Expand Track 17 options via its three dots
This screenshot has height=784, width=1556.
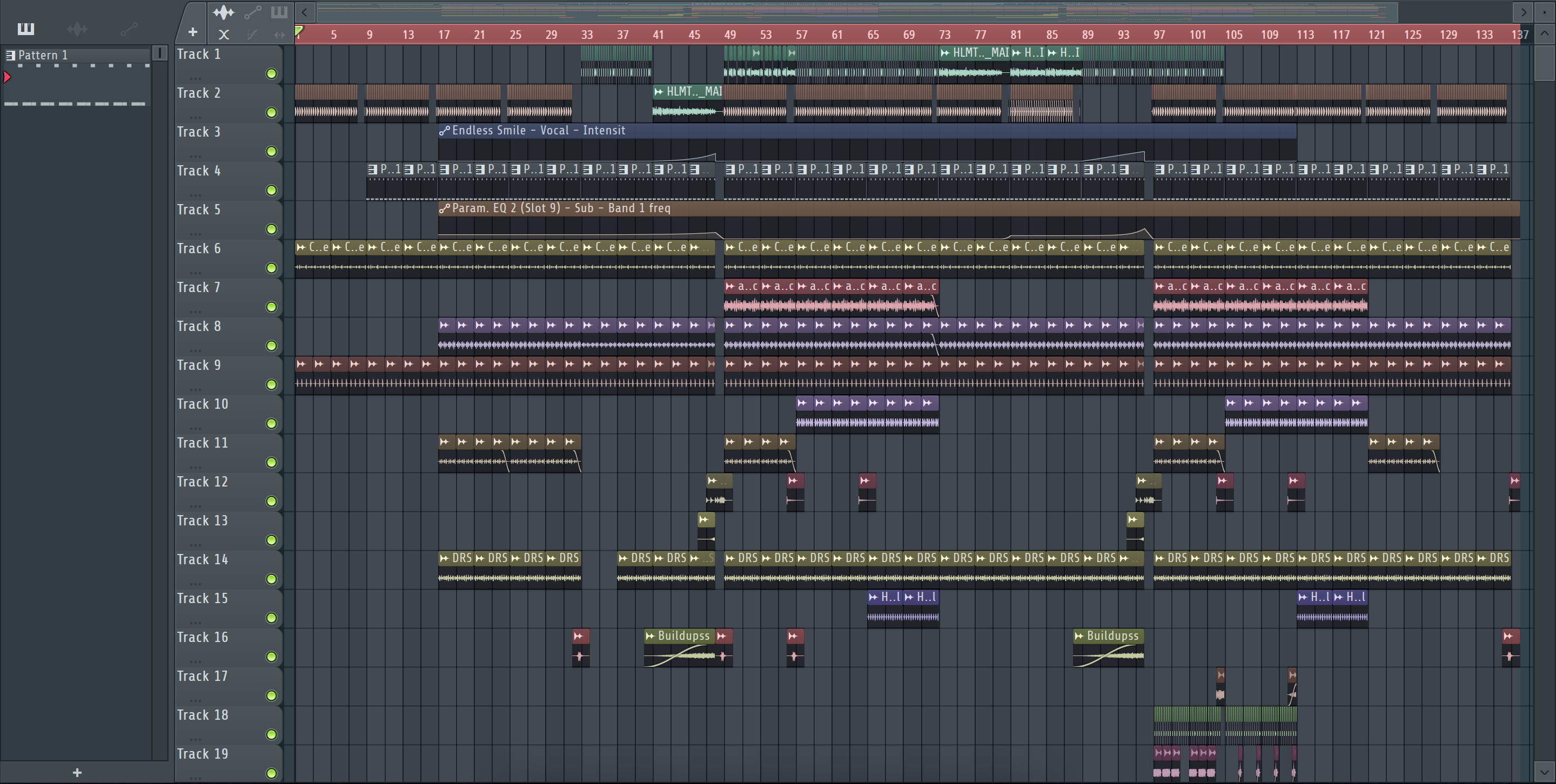coord(194,700)
